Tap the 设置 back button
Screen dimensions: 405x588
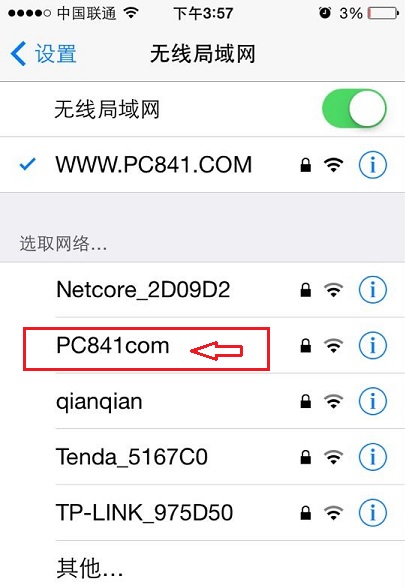[x=44, y=54]
